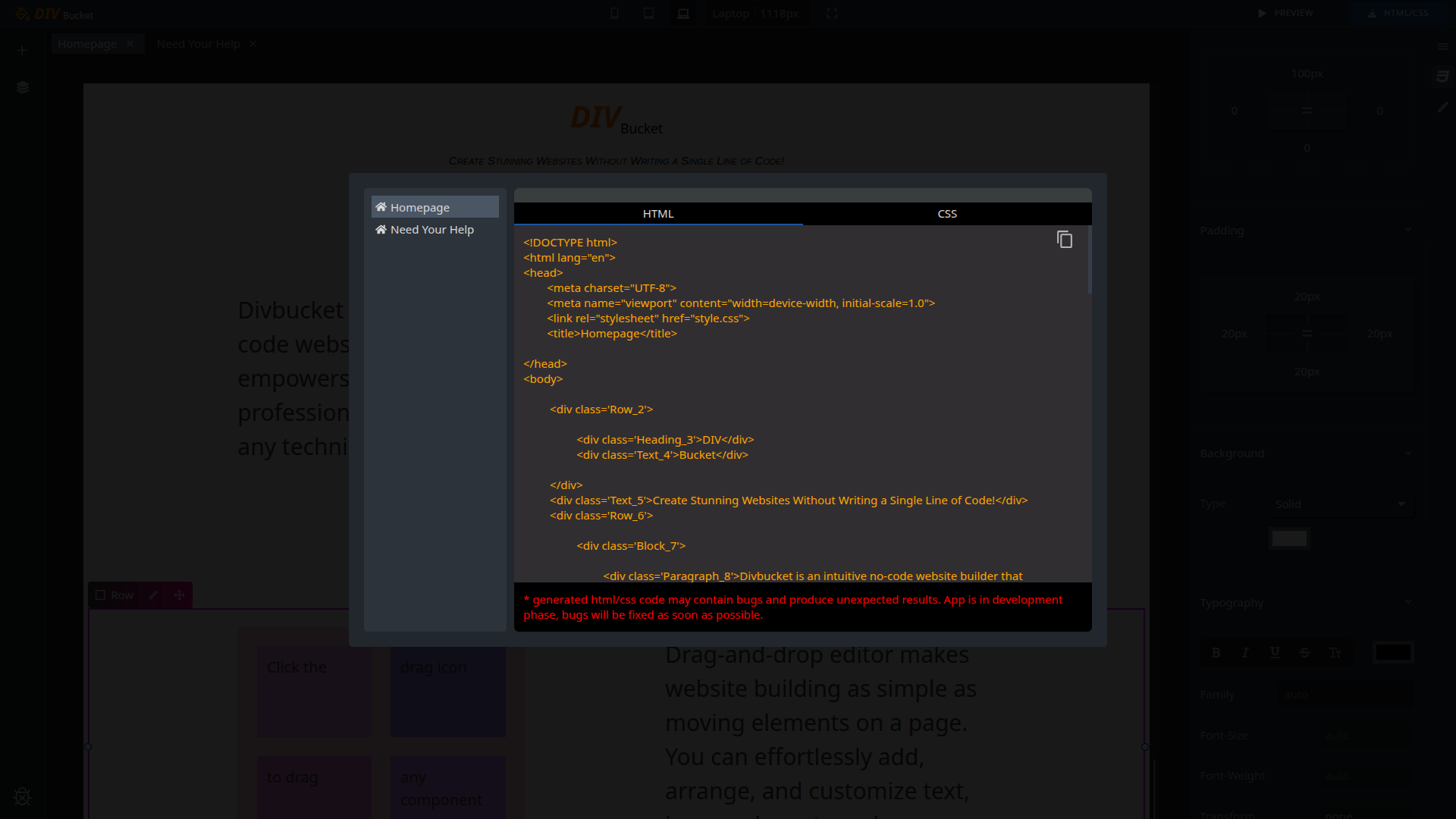Toggle the Row selection checkbox
This screenshot has height=819, width=1456.
(x=100, y=595)
